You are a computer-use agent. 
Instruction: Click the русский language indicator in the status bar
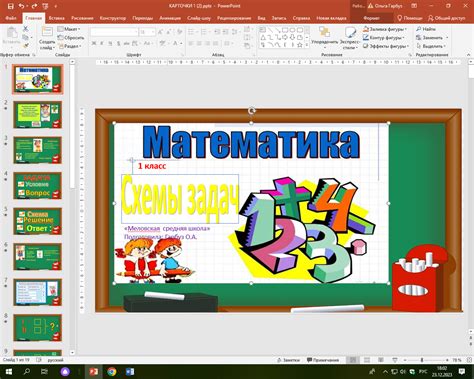tap(55, 360)
